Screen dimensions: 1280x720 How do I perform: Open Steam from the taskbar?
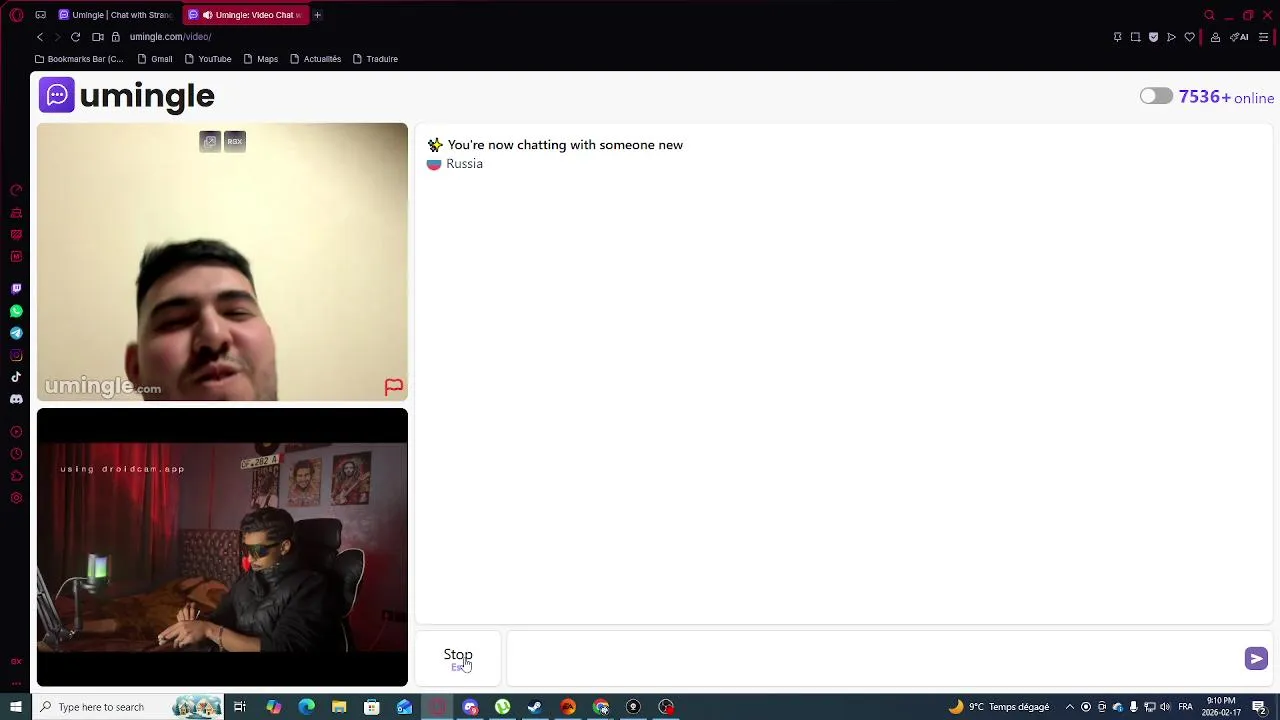pos(535,707)
